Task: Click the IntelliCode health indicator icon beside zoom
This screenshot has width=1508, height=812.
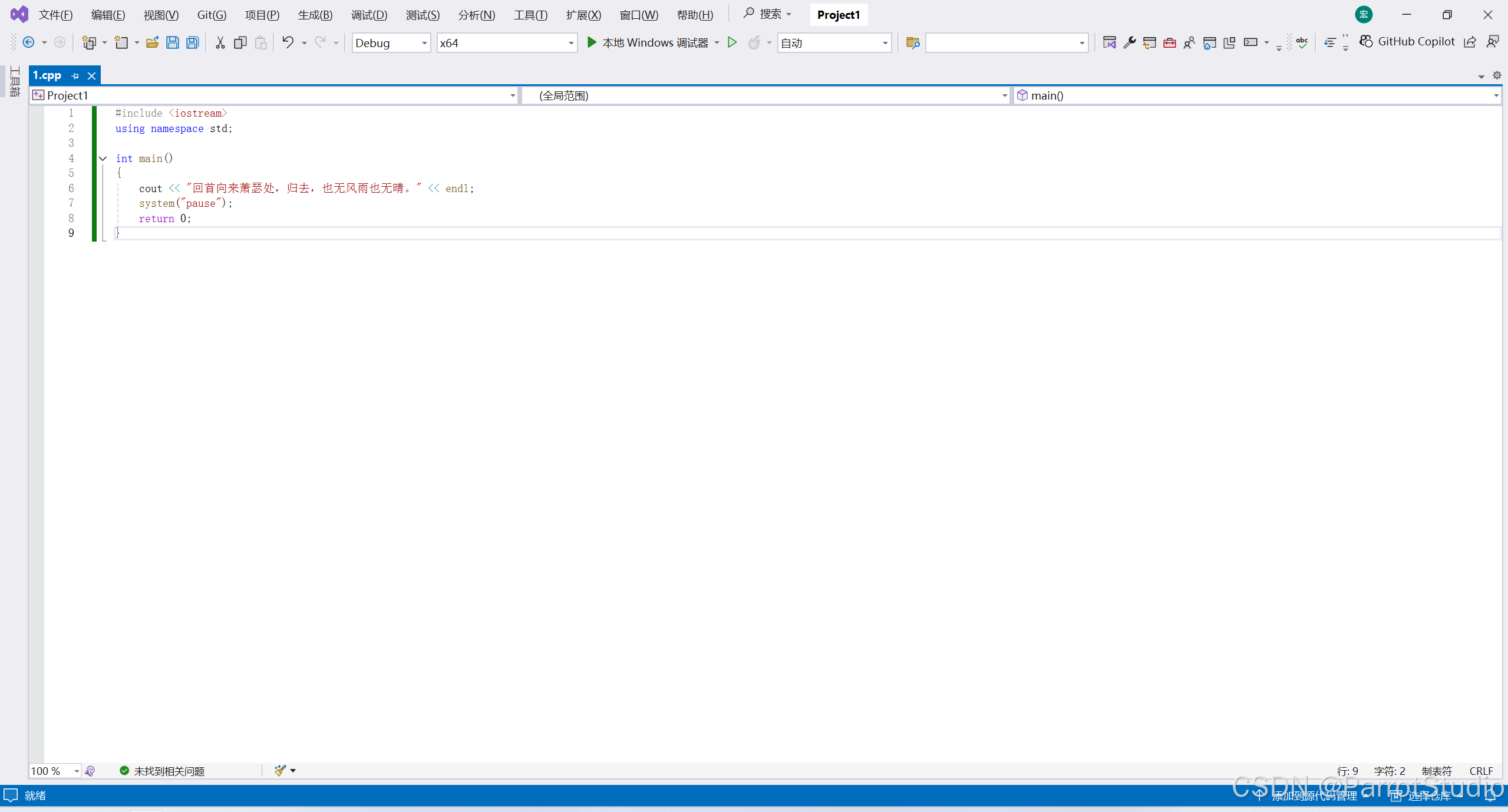Action: (90, 771)
